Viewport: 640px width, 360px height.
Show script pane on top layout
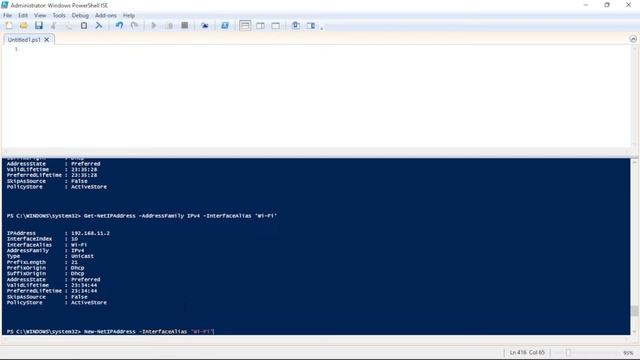coord(245,25)
